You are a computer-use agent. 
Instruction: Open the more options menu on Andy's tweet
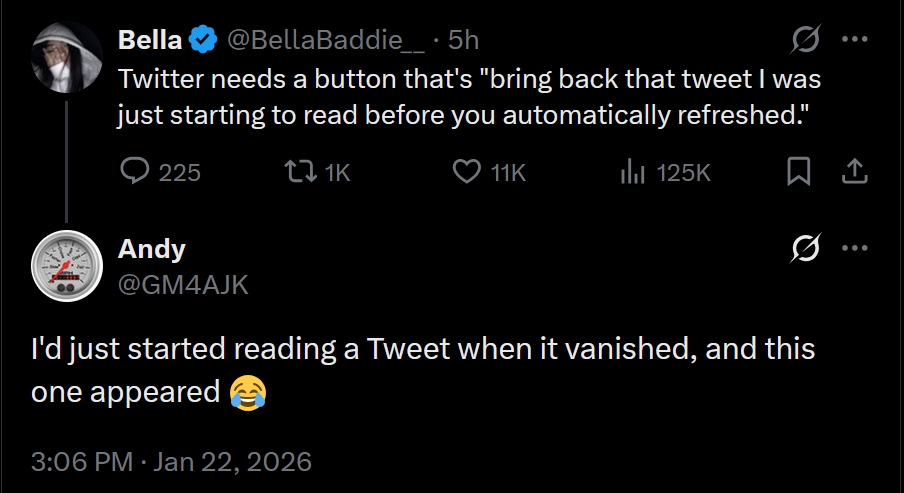[854, 248]
